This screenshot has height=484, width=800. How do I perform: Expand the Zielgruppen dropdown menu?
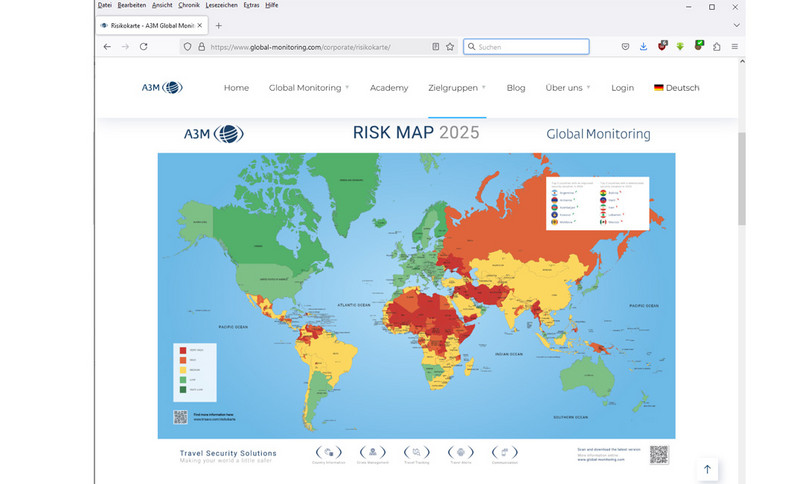pos(456,88)
